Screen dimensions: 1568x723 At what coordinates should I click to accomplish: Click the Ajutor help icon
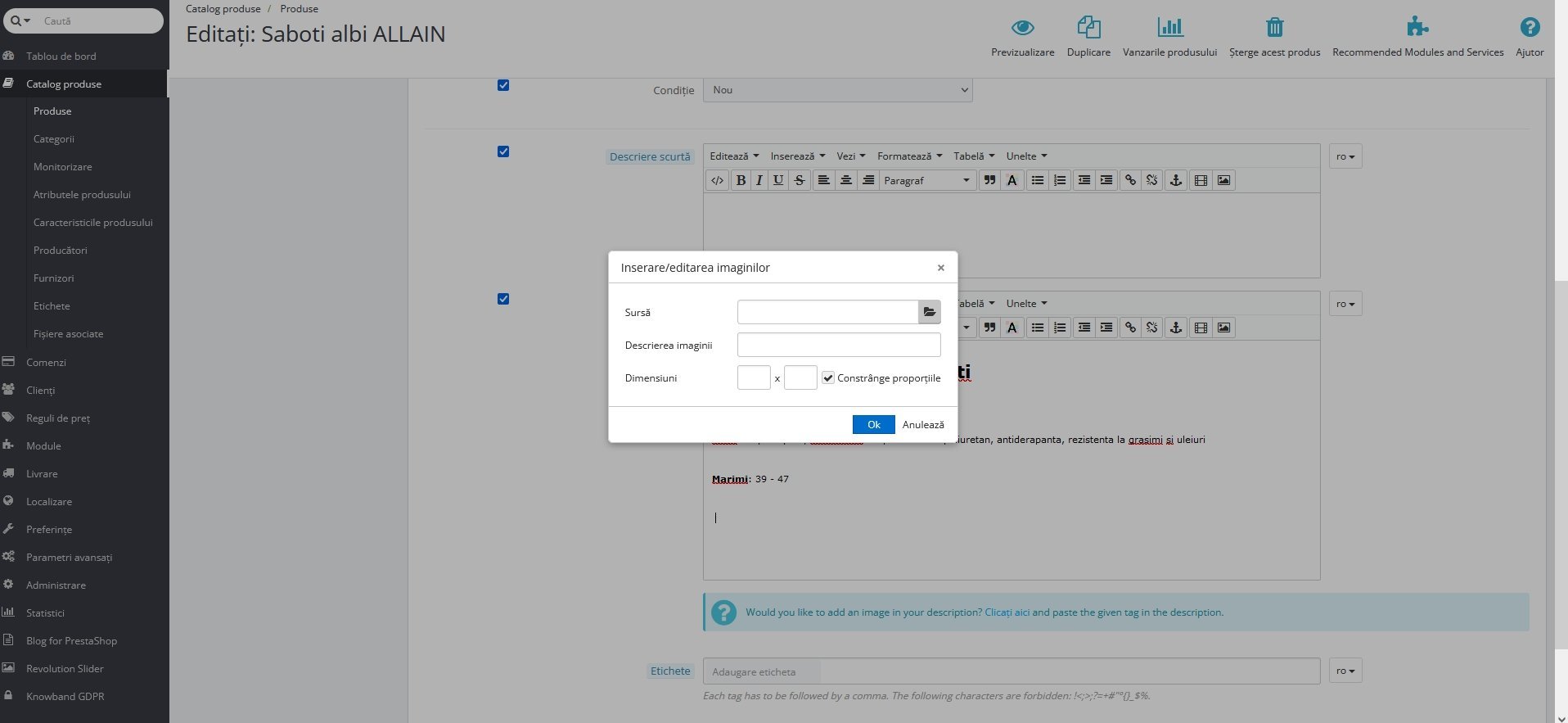coord(1530,27)
